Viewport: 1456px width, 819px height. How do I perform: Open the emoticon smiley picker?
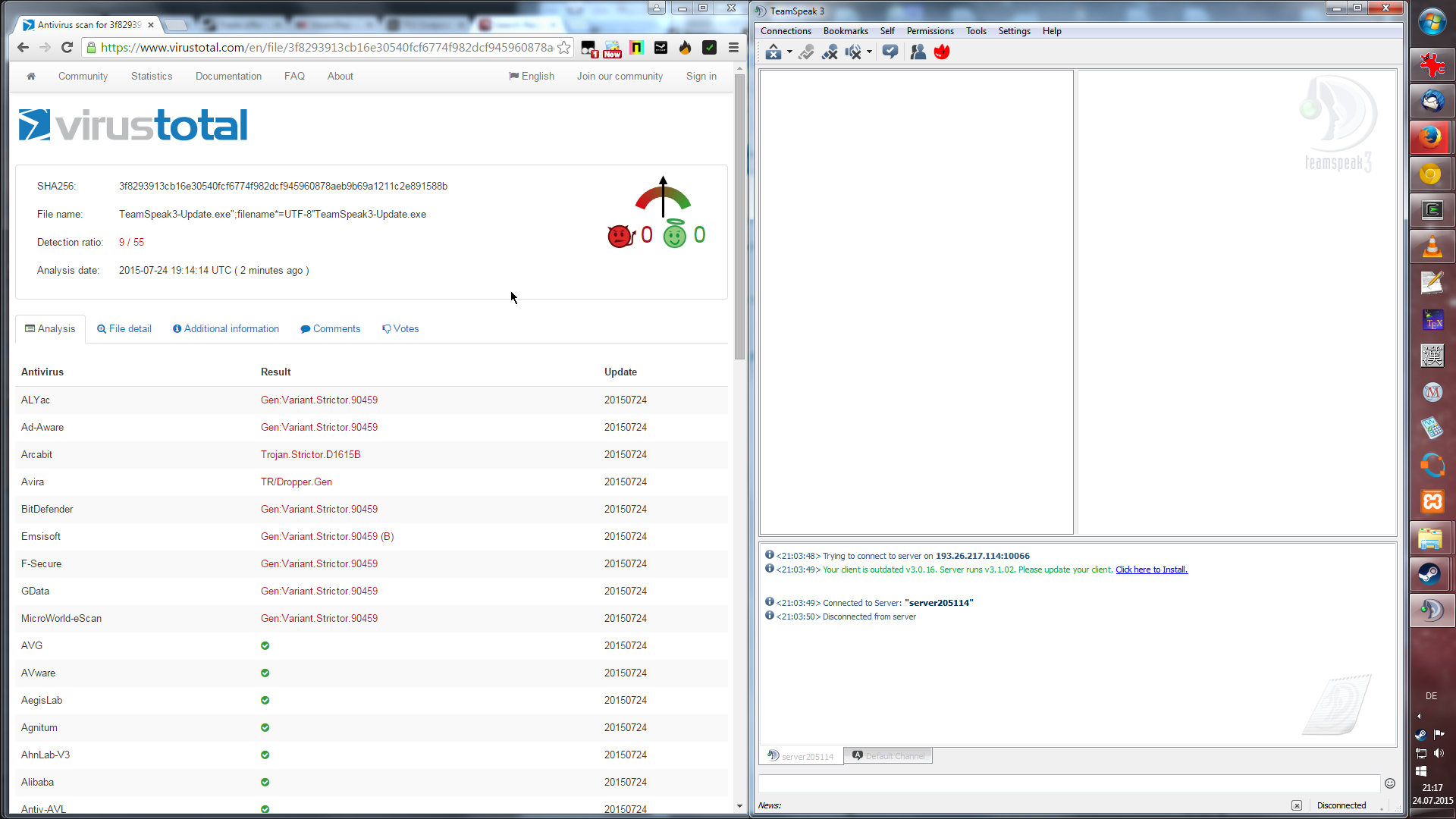click(x=1389, y=783)
